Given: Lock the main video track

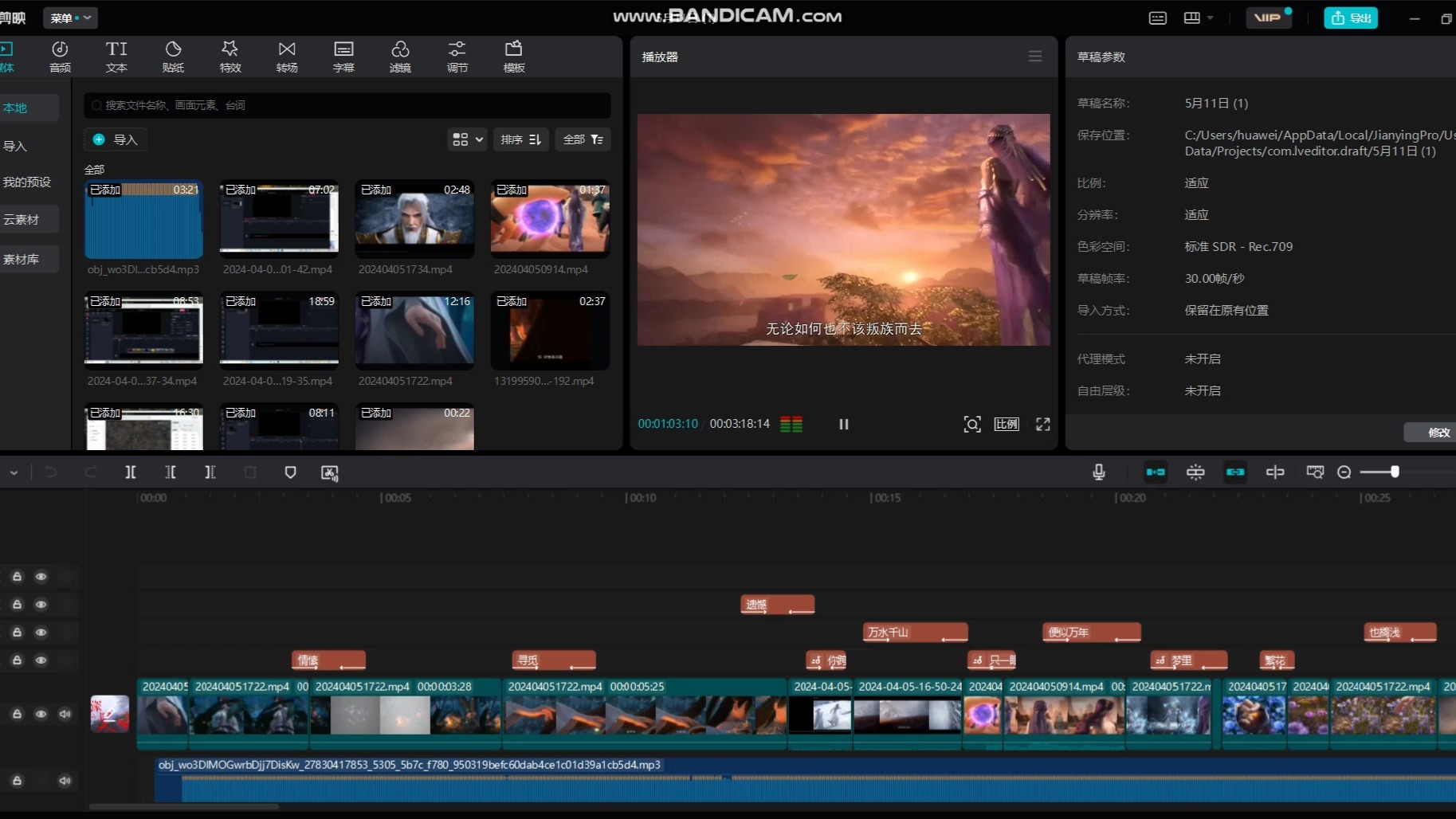Looking at the screenshot, I should coord(17,714).
